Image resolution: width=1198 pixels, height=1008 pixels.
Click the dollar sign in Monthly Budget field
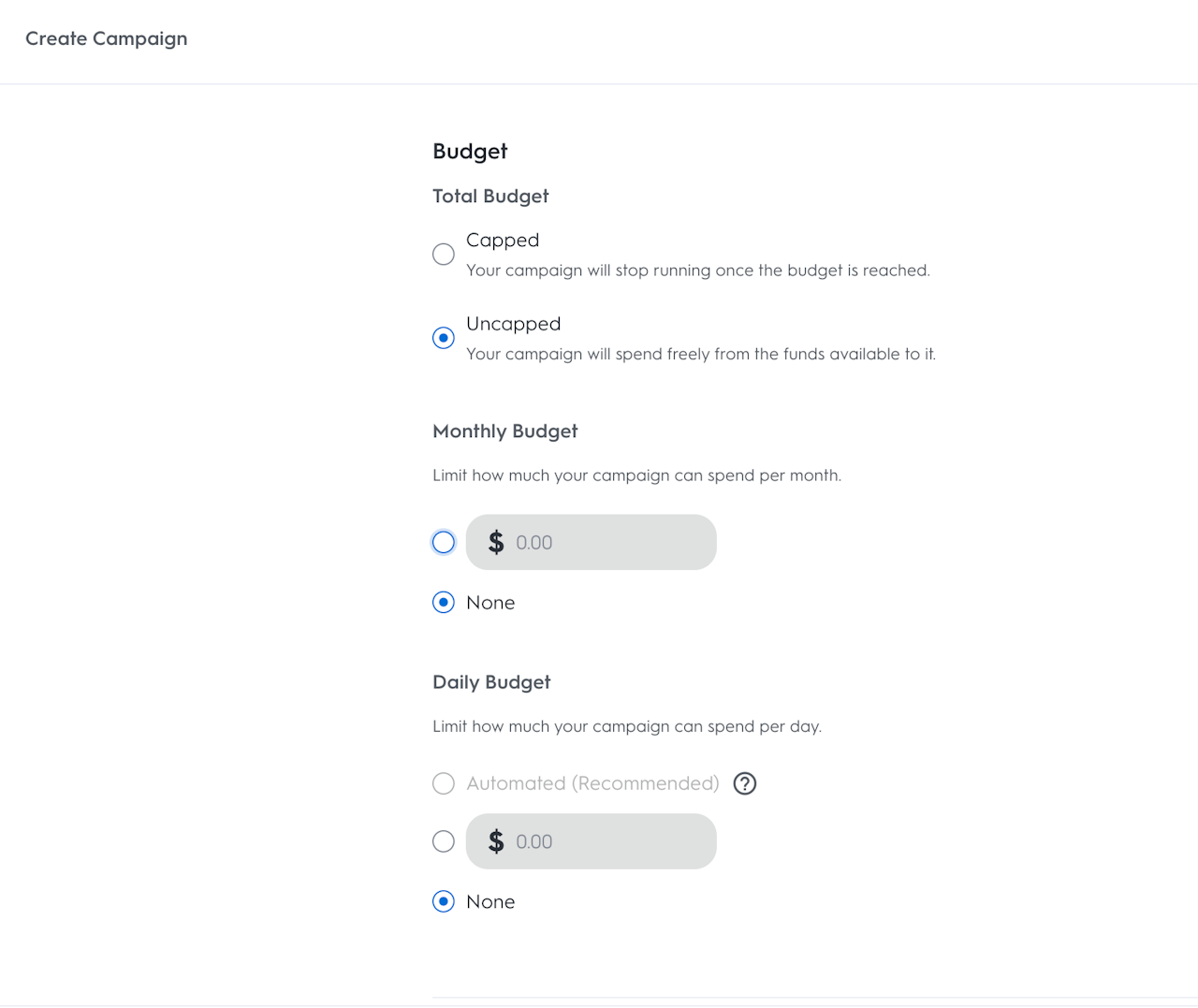click(x=496, y=542)
